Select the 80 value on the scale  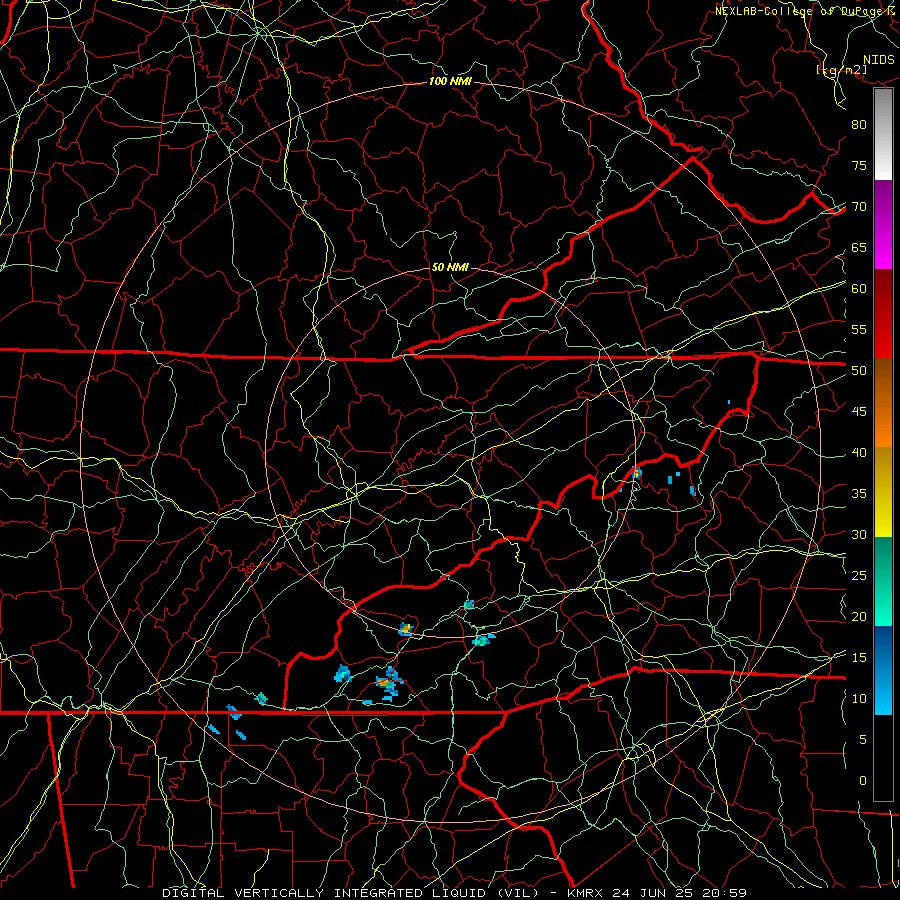point(859,125)
